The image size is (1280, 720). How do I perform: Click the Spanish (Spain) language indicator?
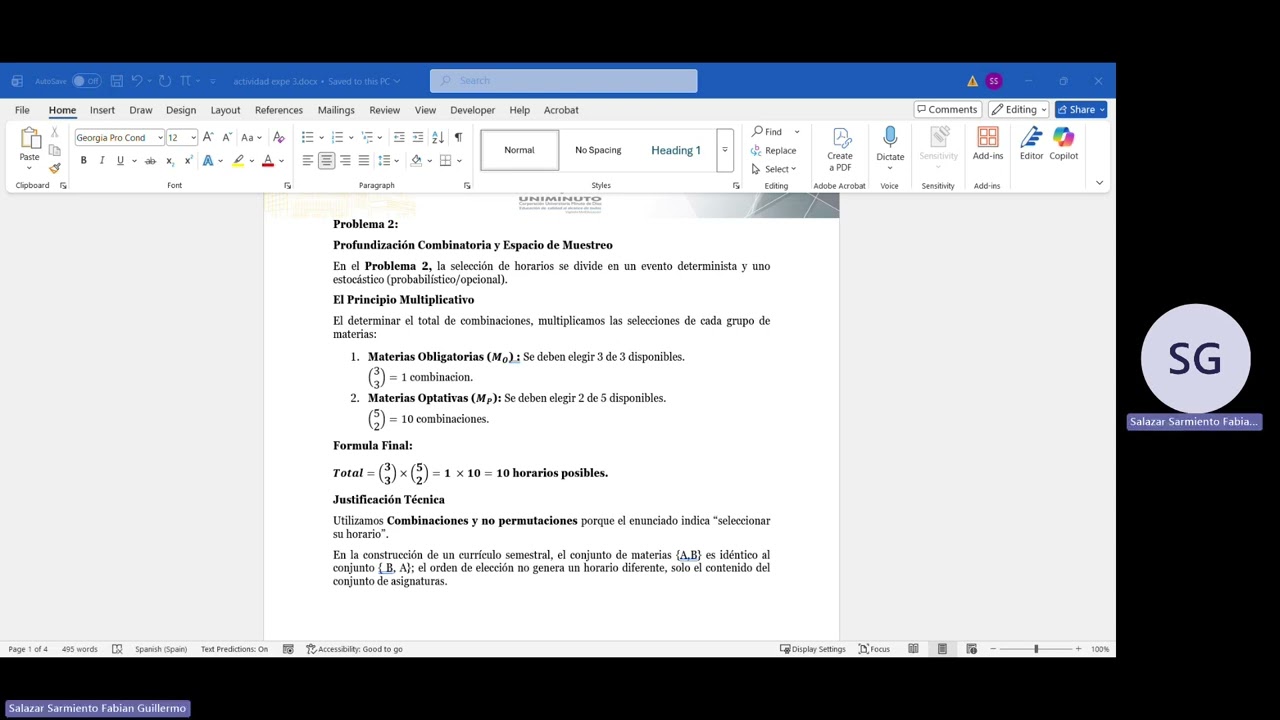[161, 649]
